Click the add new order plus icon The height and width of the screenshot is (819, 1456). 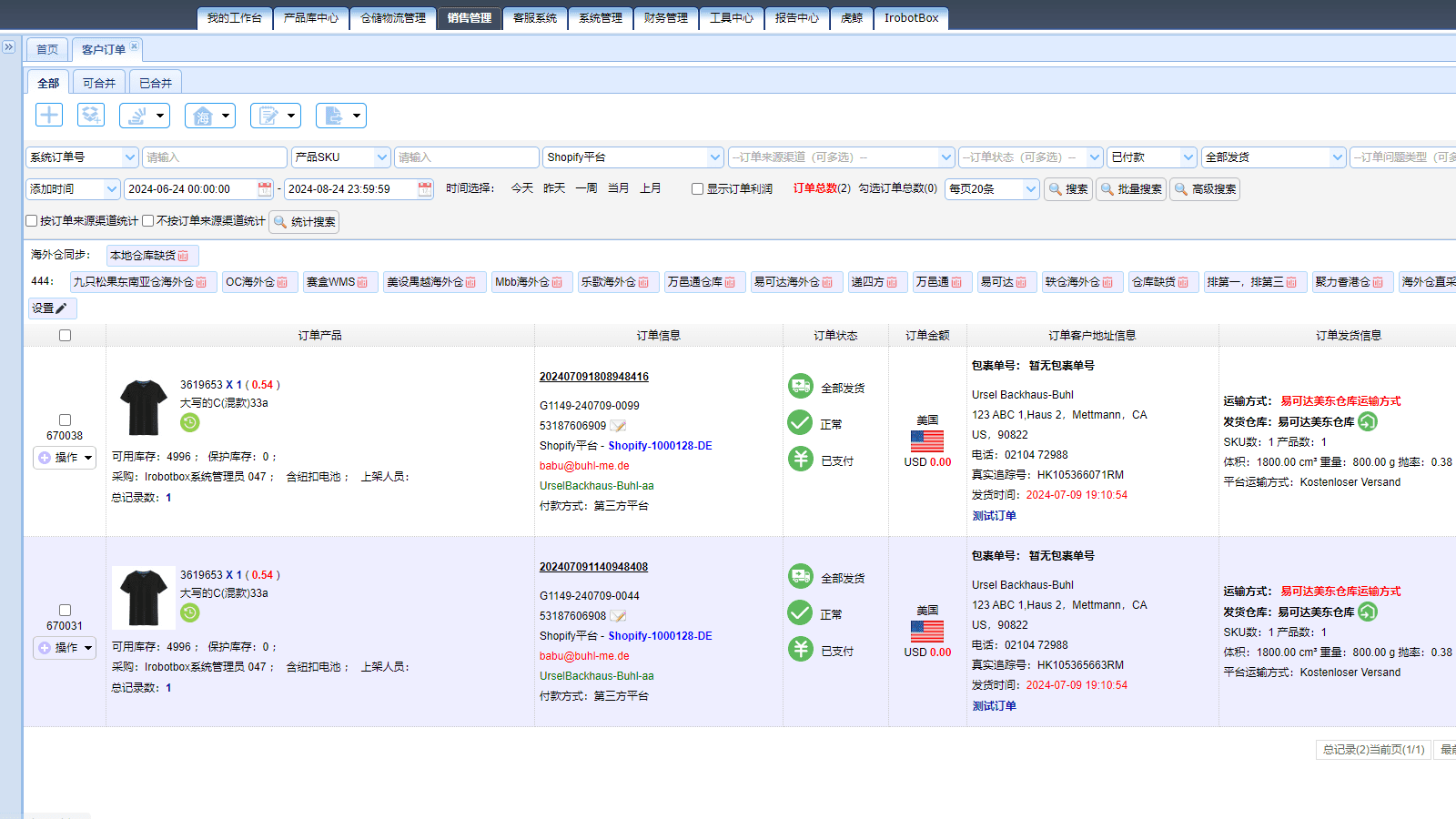click(x=49, y=115)
